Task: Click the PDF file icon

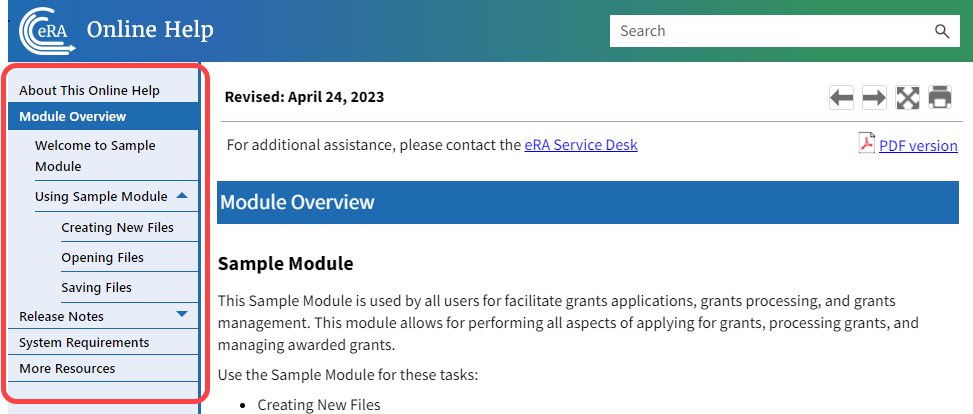Action: point(866,144)
